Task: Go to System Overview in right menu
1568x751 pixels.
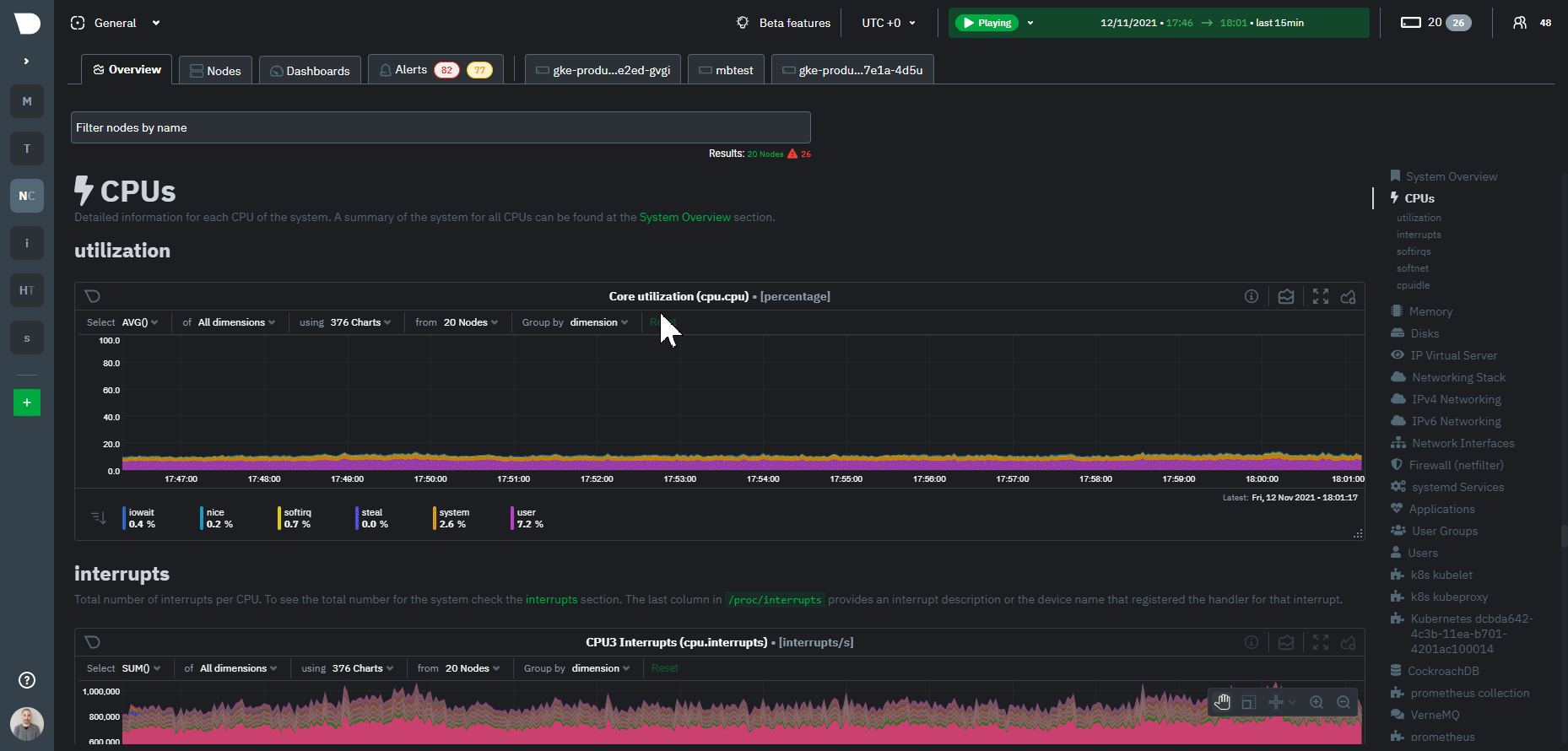Action: click(x=1444, y=176)
